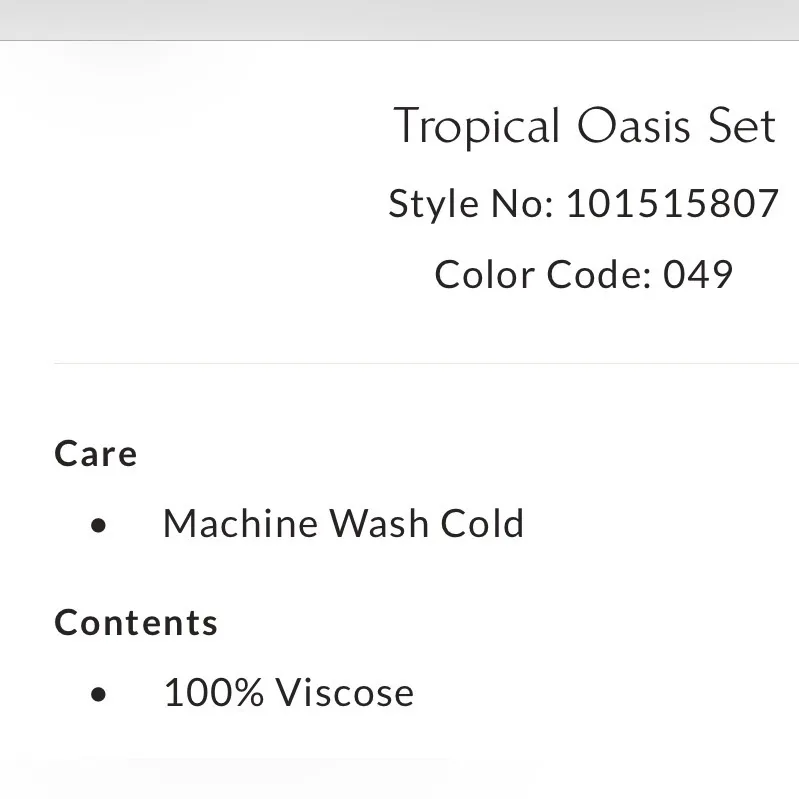
Task: Click the "100%" percentage text
Action: click(x=213, y=693)
